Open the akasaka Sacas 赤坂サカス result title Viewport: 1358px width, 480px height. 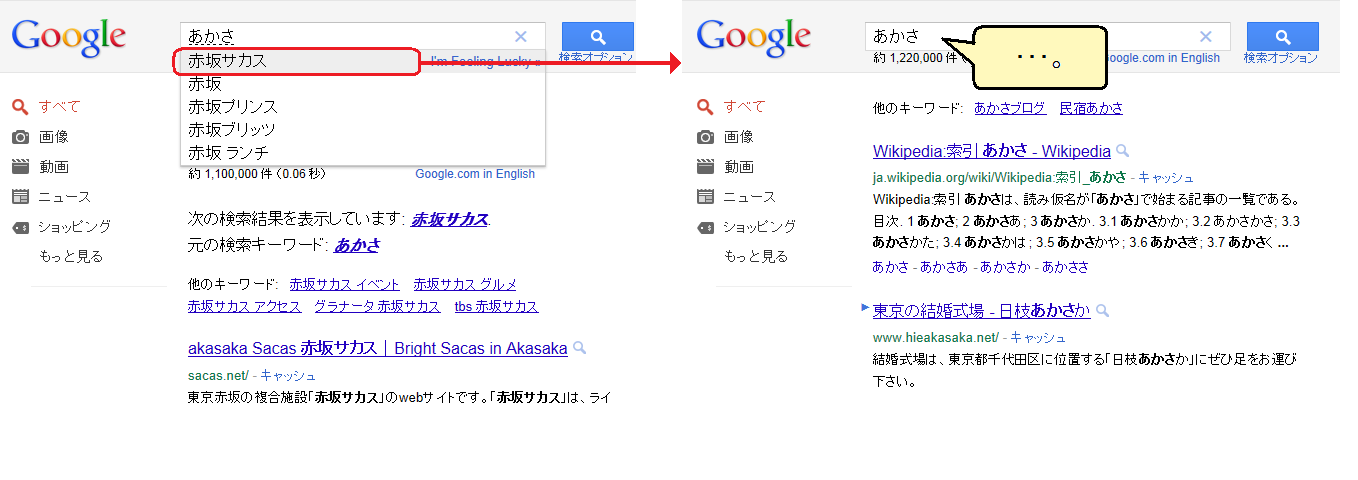[377, 348]
